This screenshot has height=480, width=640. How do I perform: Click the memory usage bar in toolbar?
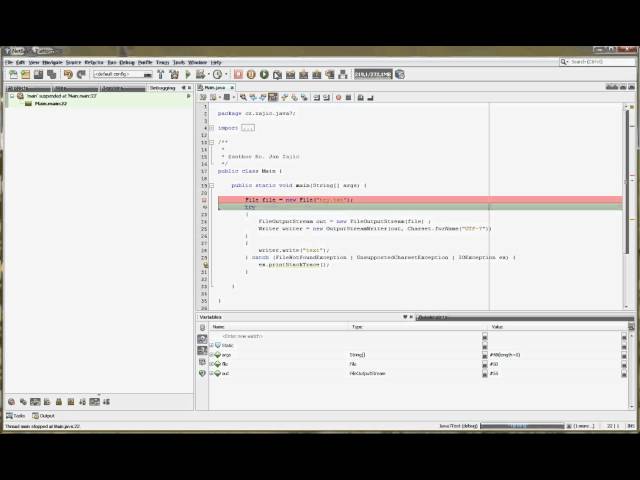click(x=373, y=74)
